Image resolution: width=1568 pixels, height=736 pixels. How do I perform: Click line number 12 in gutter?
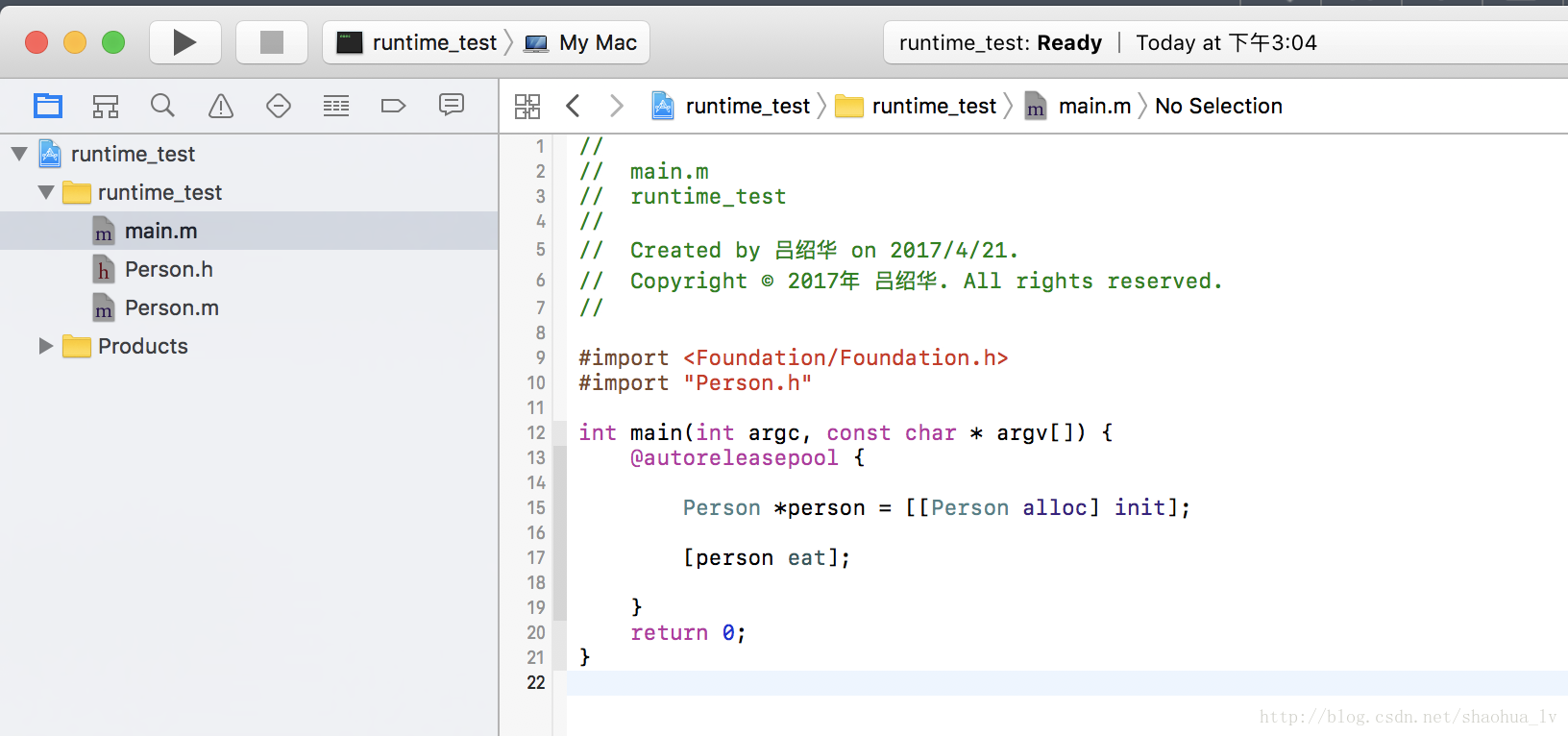[x=536, y=432]
